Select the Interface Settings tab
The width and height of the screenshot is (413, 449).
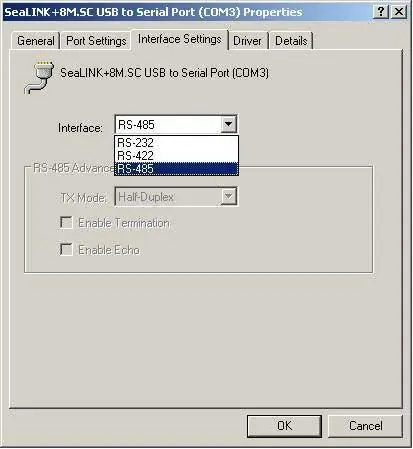coord(180,39)
